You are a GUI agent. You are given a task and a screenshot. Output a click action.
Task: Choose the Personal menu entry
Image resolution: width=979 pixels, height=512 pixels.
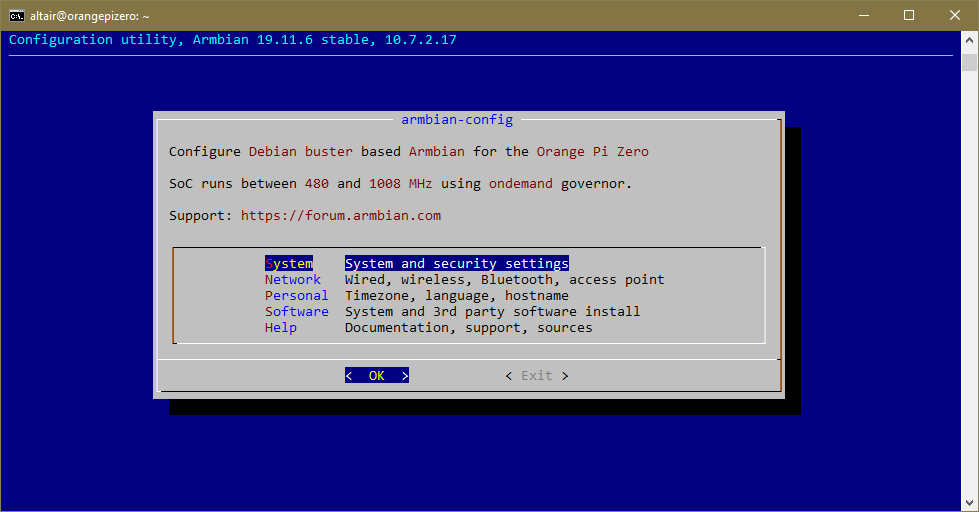[x=297, y=296]
